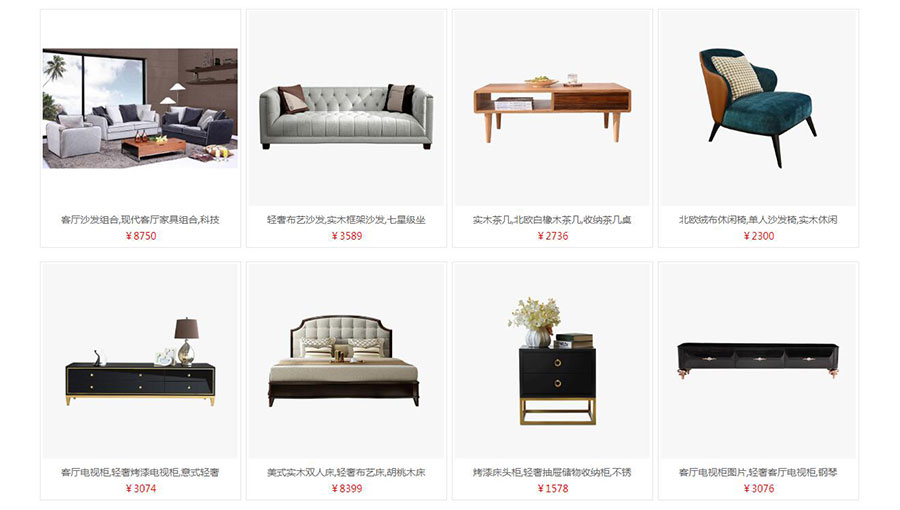This screenshot has height=510, width=900.
Task: Open the black TV cabinet with lamp image
Action: (140, 361)
